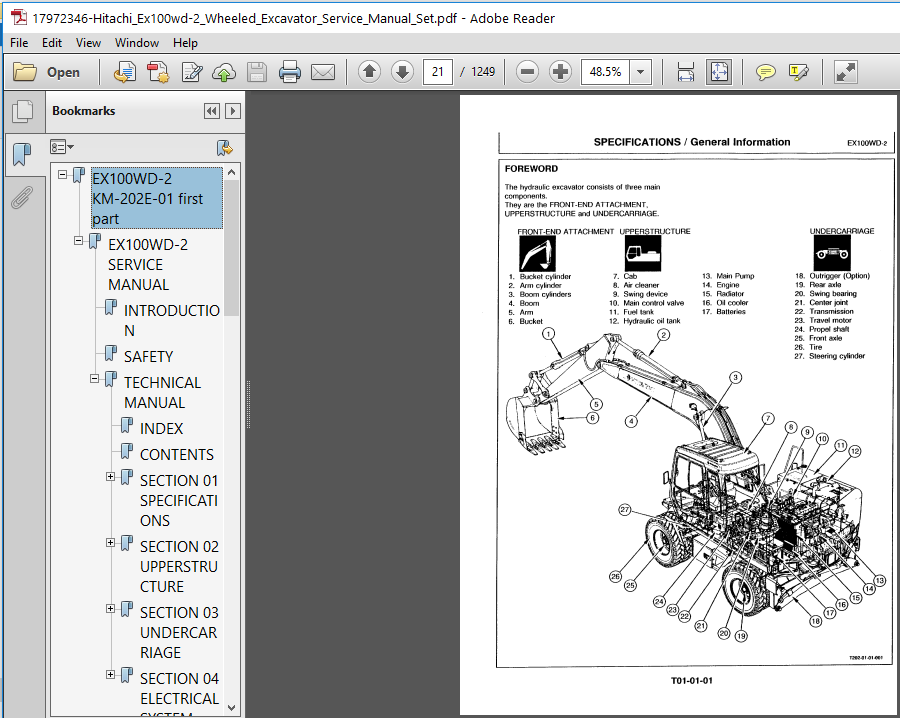Jump to the INDEX bookmark

pos(161,429)
